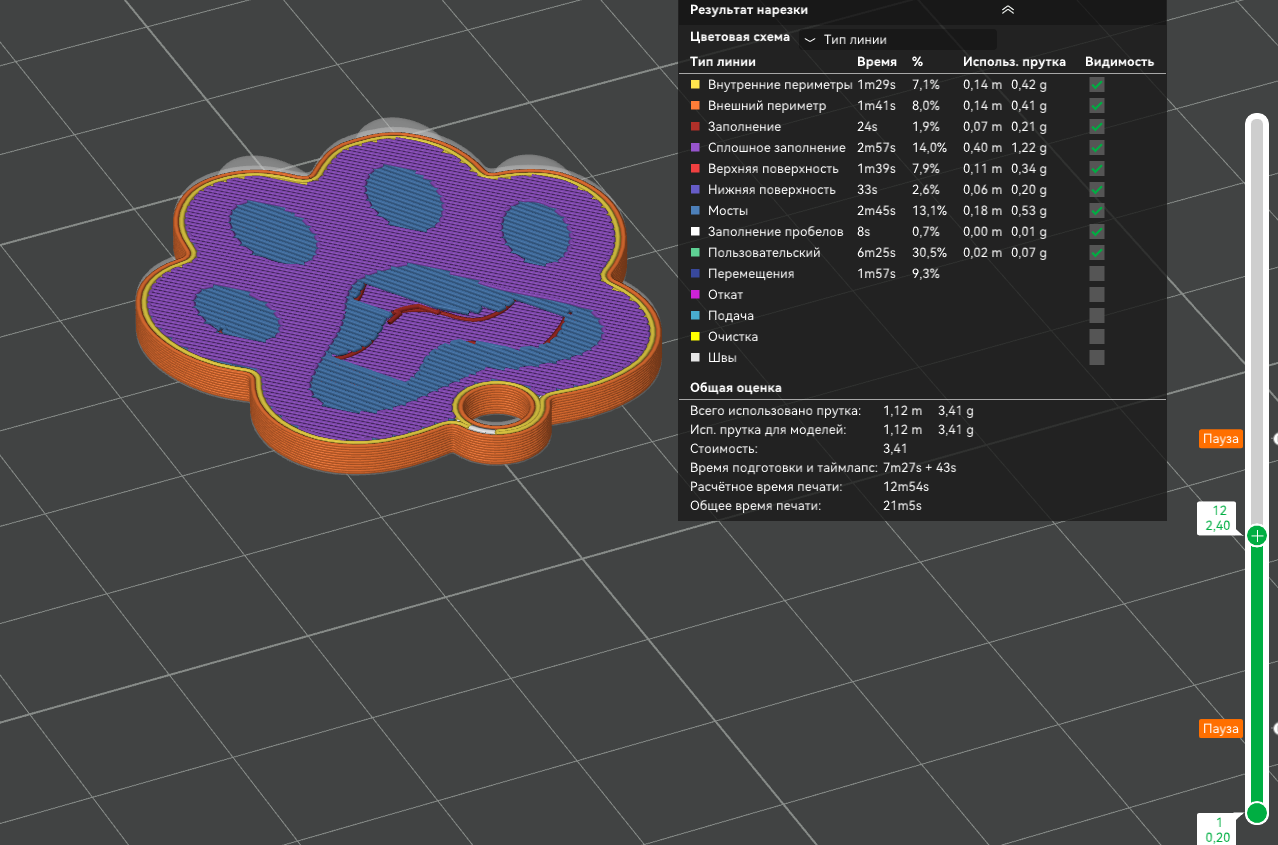Click the lower pause marker label
1278x845 pixels.
click(1220, 729)
